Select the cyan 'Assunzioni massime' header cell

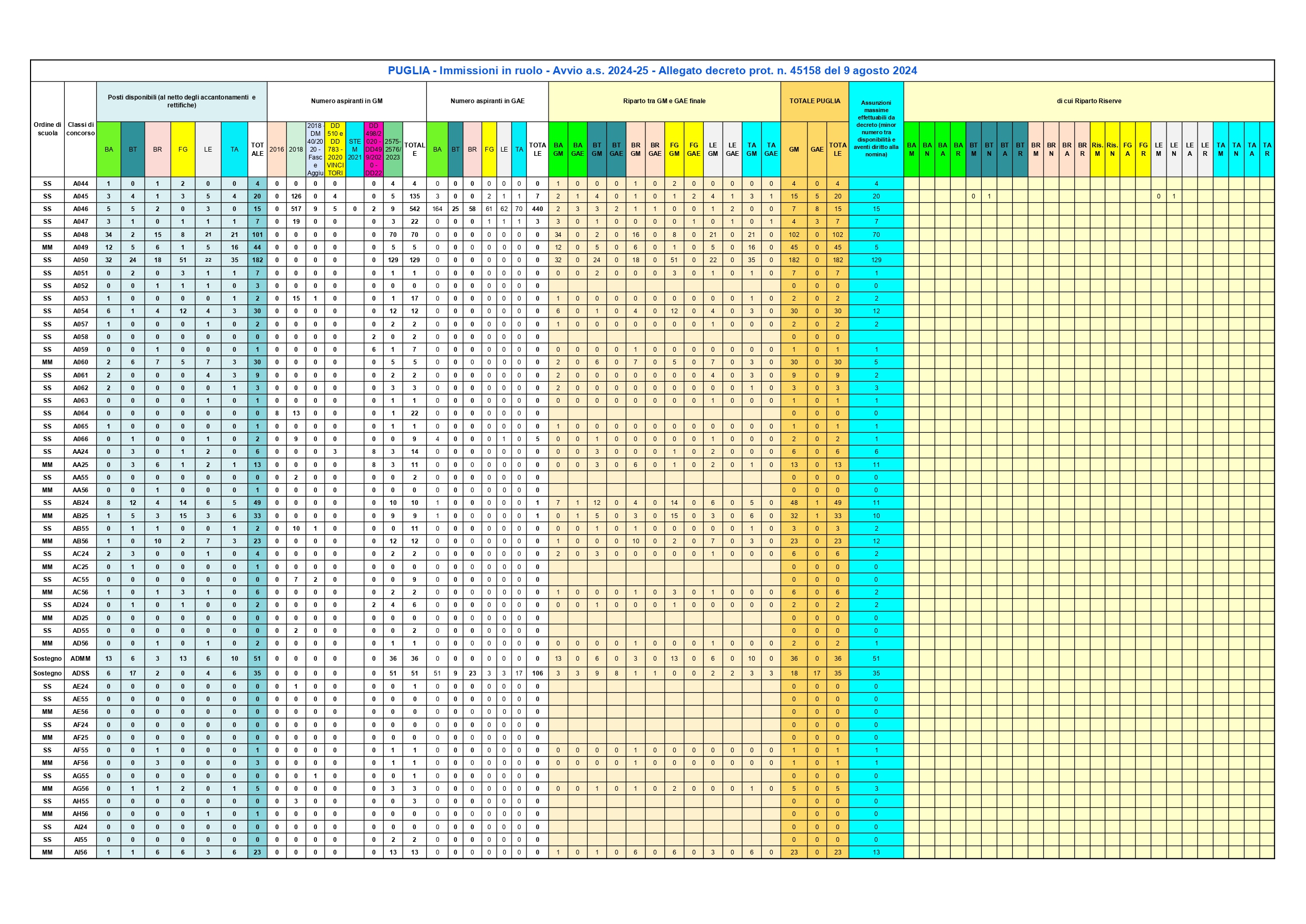(x=875, y=128)
